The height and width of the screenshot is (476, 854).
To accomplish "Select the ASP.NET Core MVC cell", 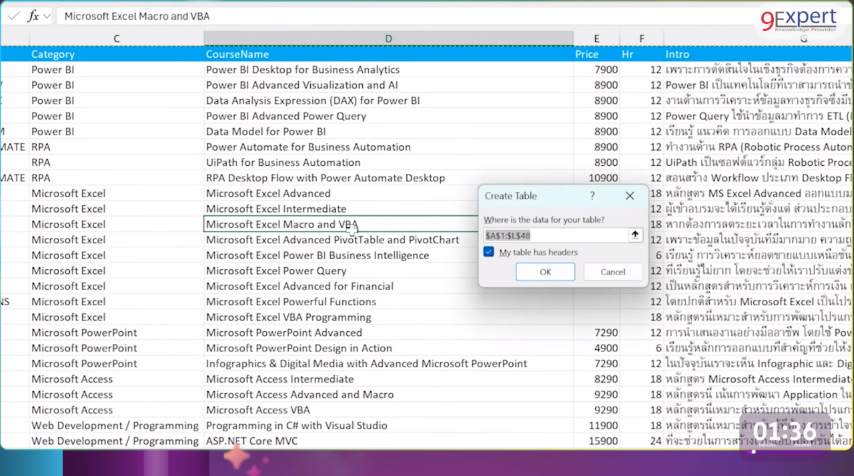I will pos(252,441).
